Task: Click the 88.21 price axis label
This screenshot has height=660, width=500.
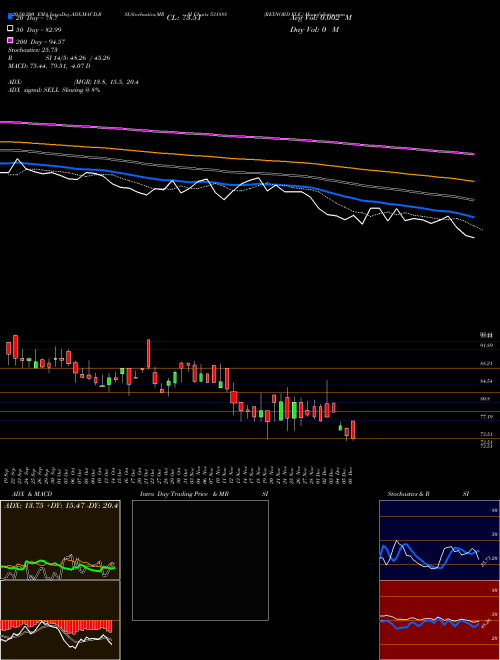Action: point(486,363)
